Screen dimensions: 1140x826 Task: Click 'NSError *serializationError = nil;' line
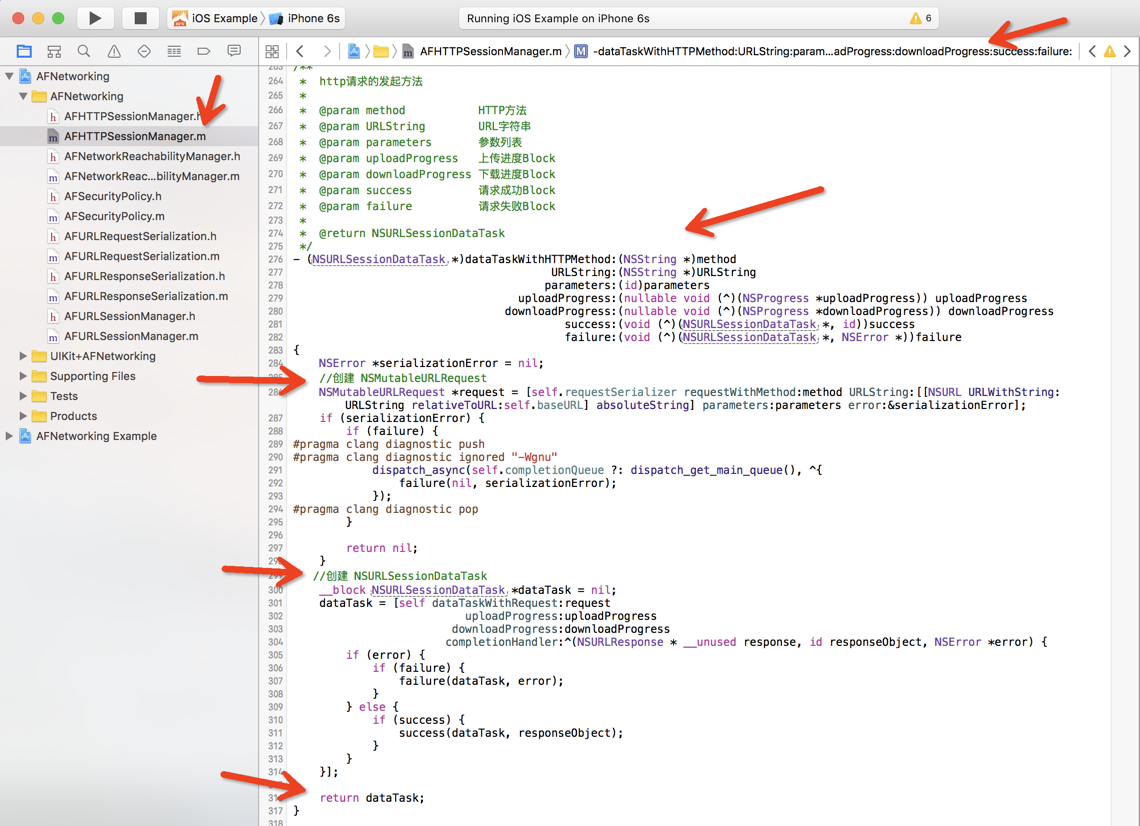[430, 363]
